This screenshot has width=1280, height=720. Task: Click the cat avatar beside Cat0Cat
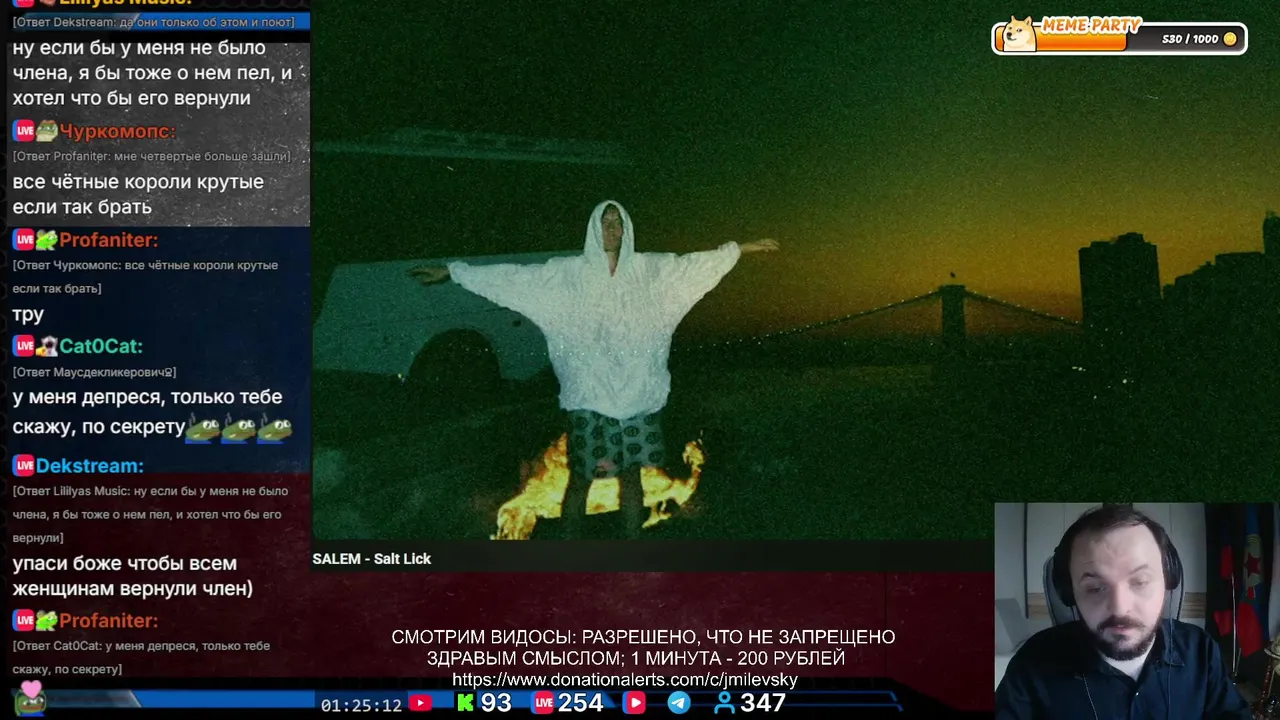pos(47,346)
